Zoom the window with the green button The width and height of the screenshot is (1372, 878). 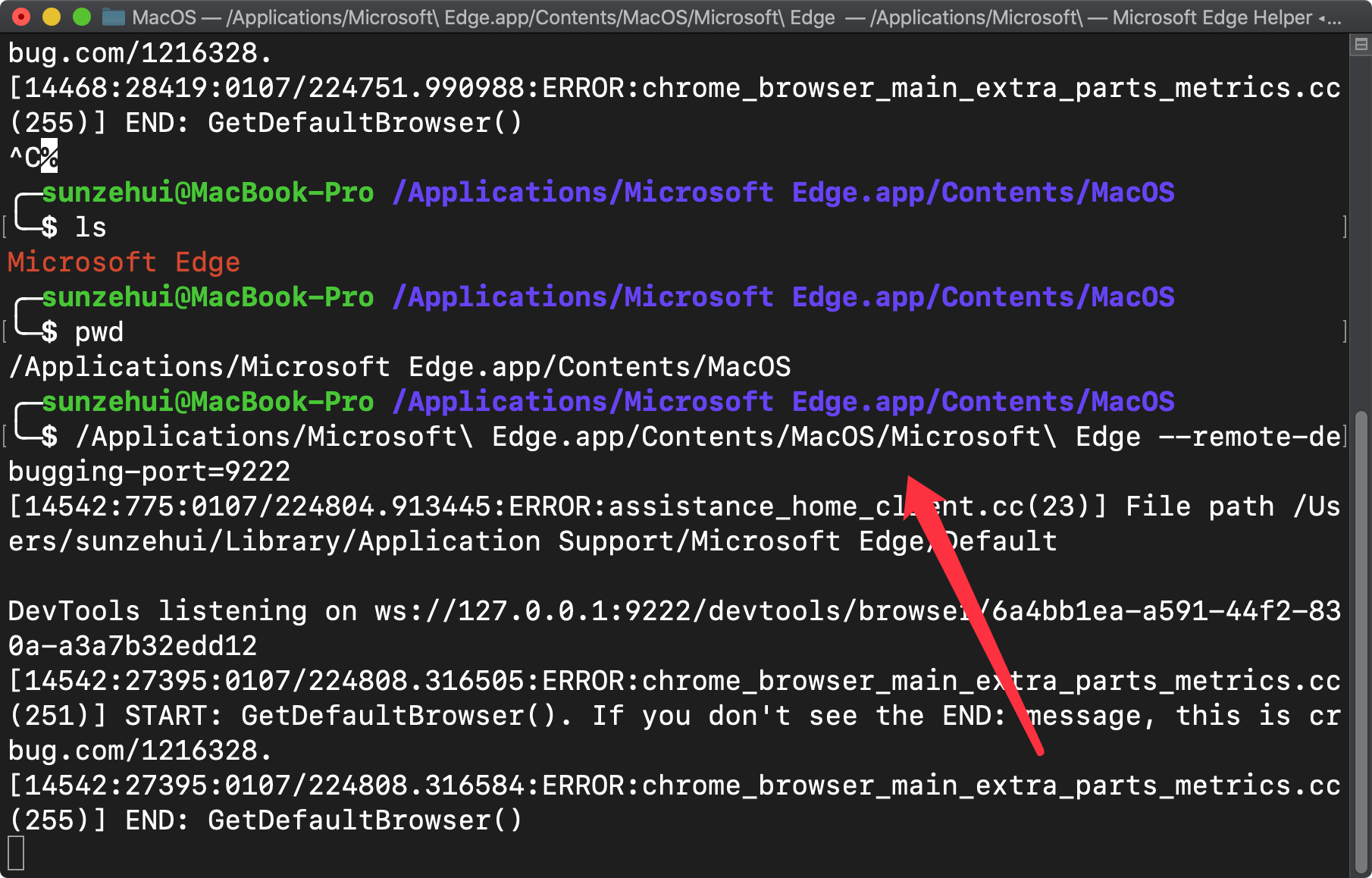81,17
